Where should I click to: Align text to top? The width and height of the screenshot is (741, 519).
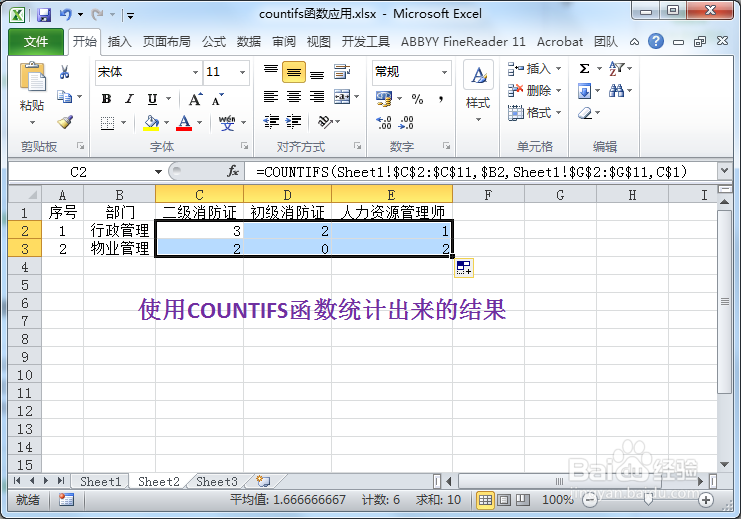coord(271,71)
